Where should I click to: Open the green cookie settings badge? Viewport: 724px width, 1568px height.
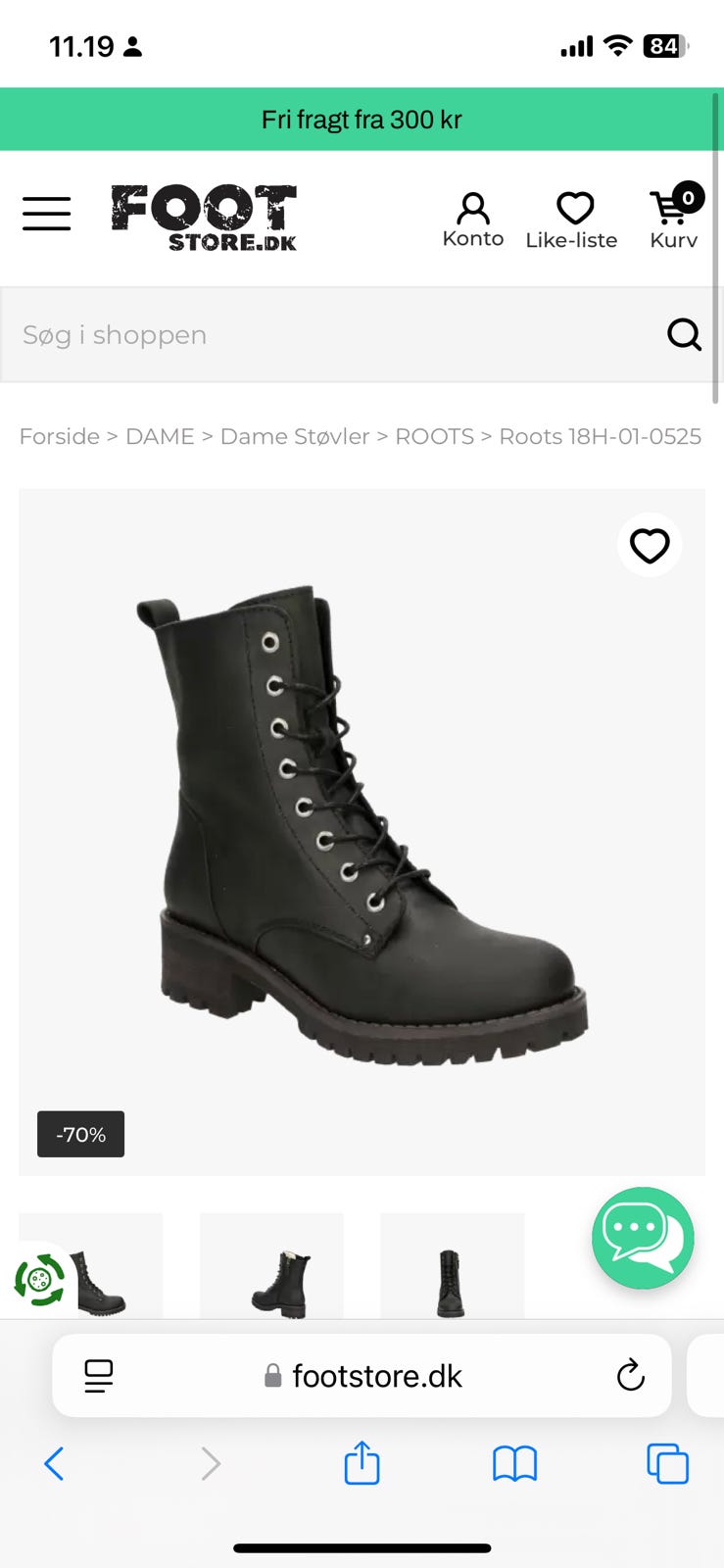coord(40,1279)
